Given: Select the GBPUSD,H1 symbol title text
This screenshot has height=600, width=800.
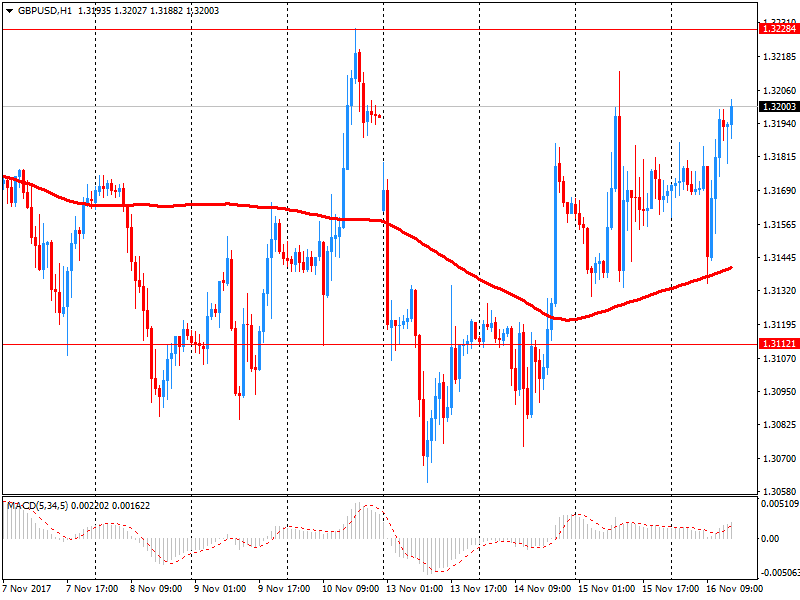Looking at the screenshot, I should (x=45, y=11).
